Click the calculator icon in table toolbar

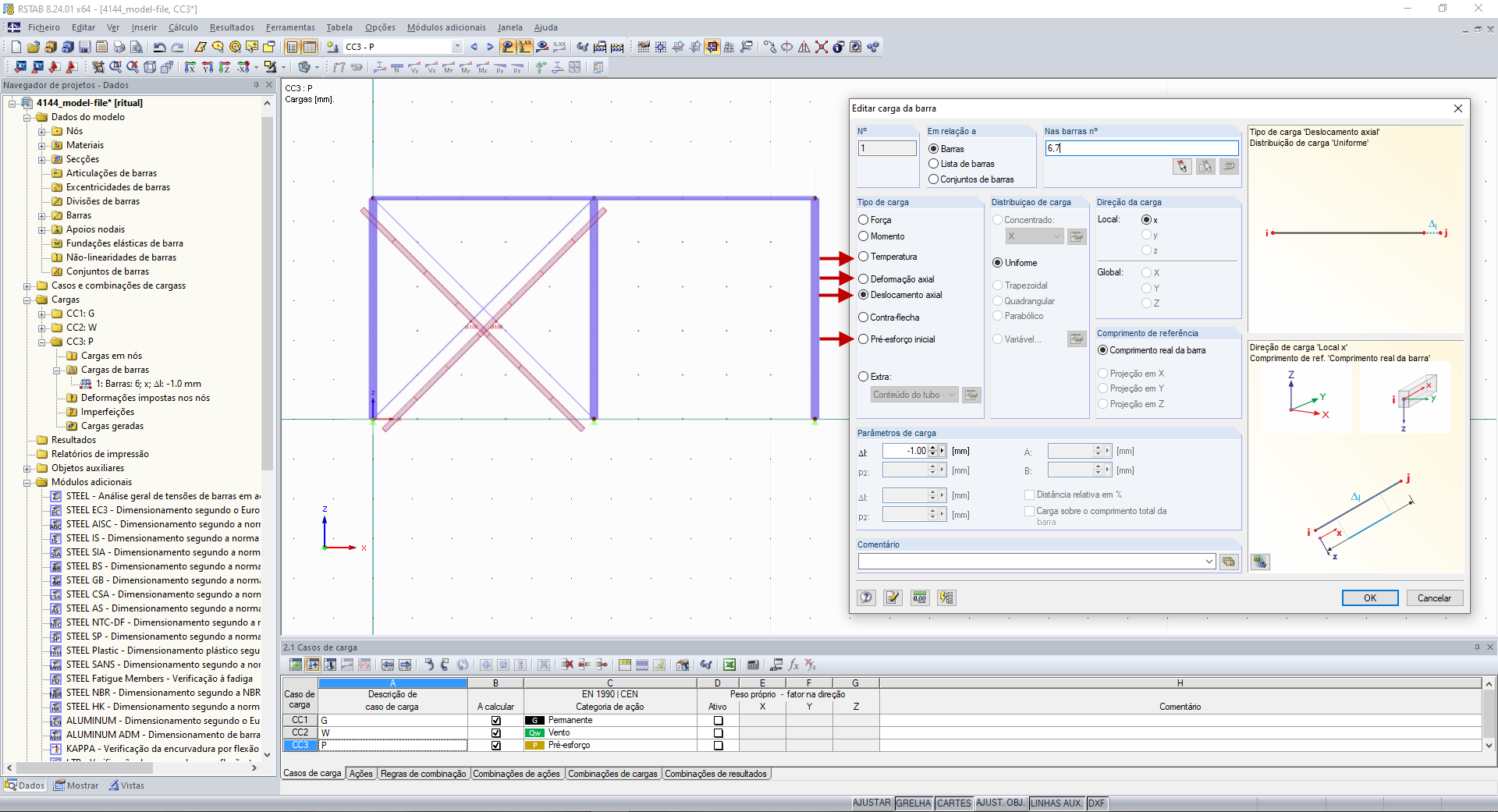(753, 665)
